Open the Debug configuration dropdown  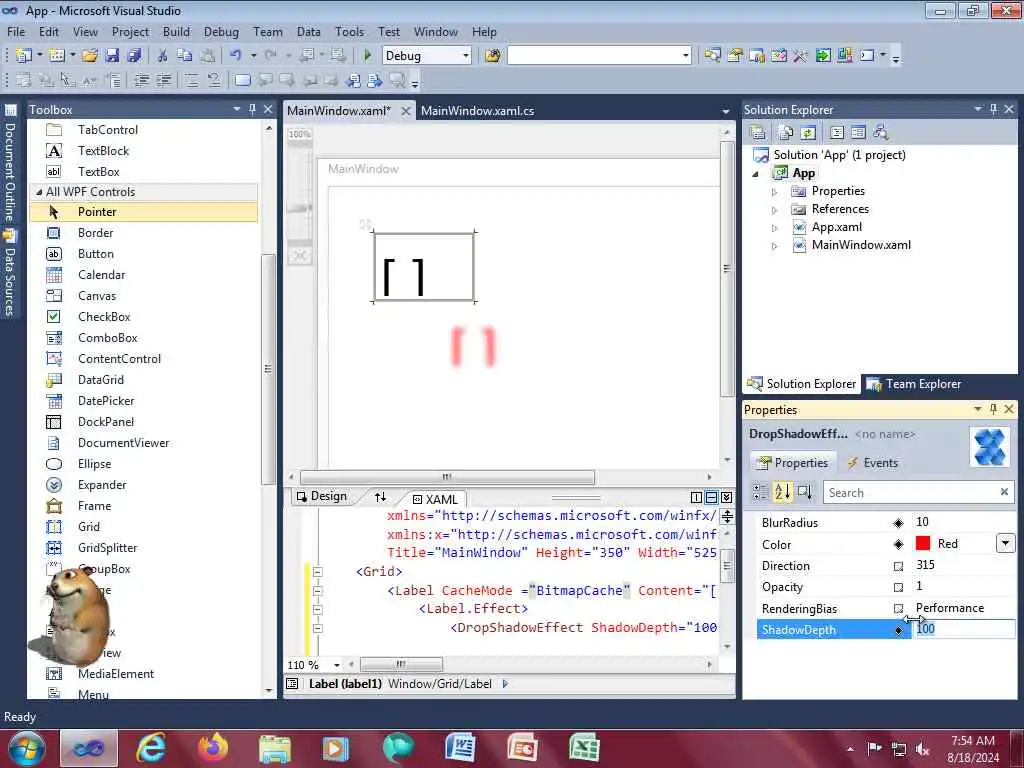click(x=466, y=56)
